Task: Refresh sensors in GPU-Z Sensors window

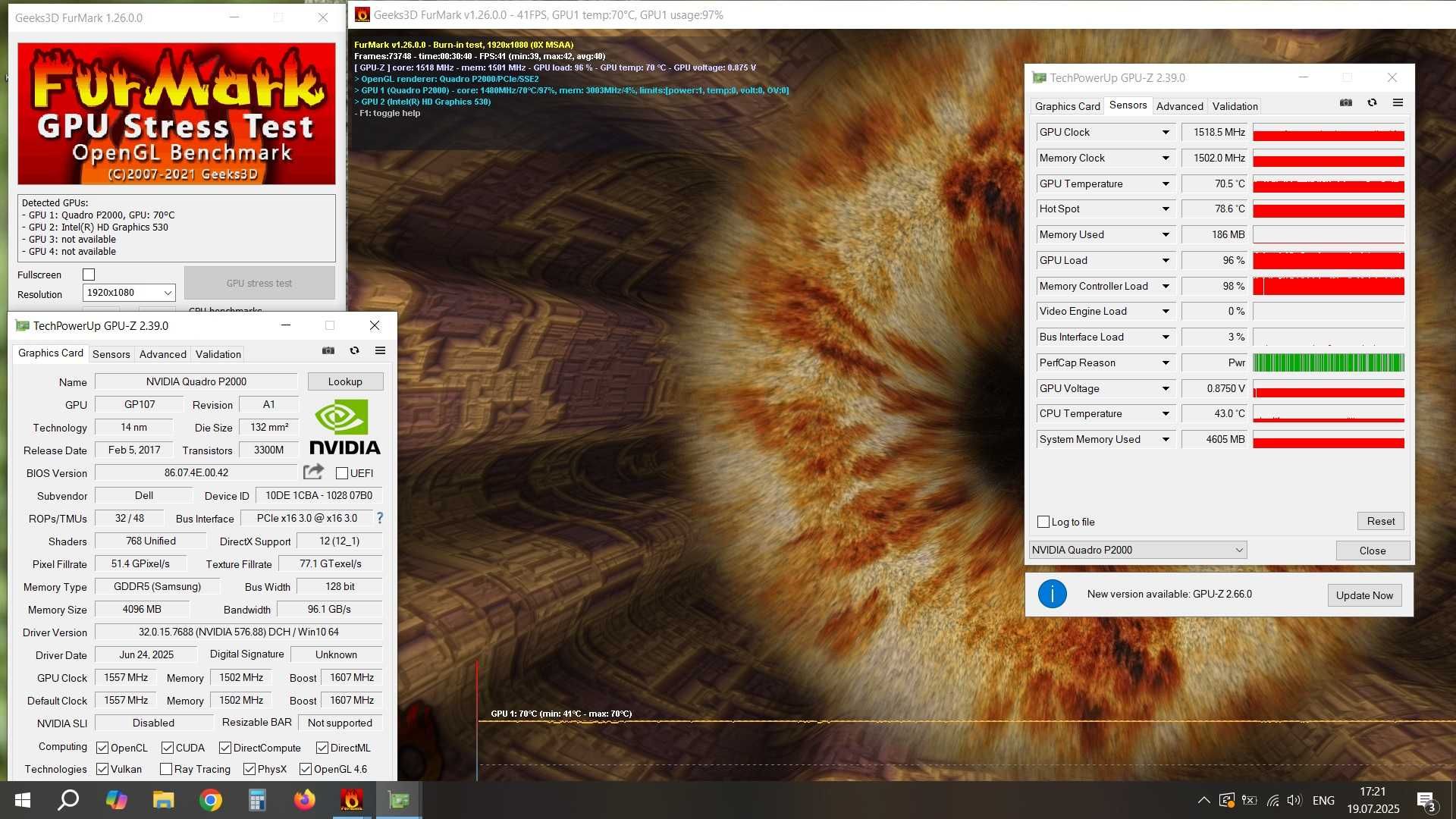Action: pos(1372,103)
